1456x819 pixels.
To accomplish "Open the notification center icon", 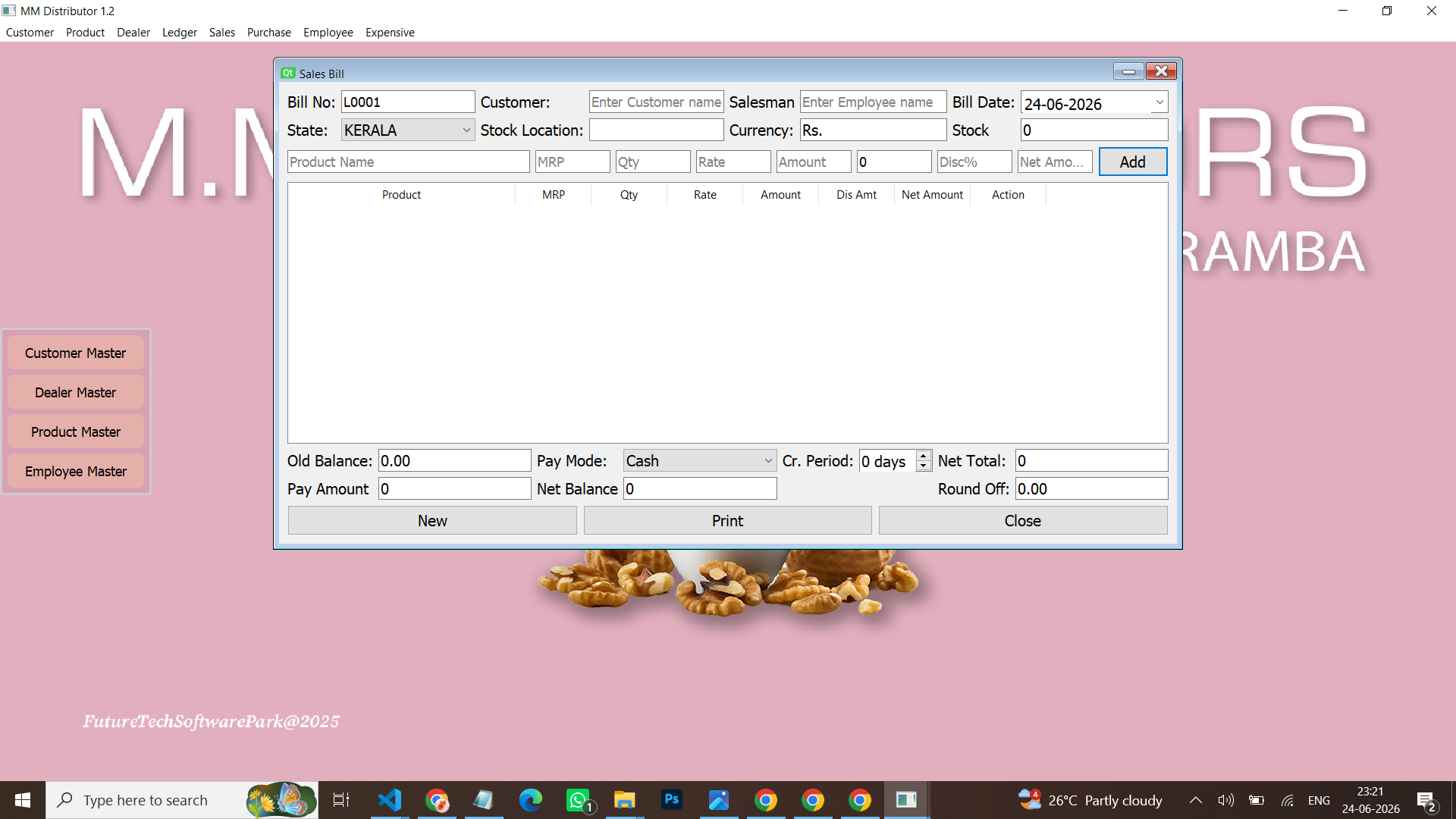I will [1426, 801].
